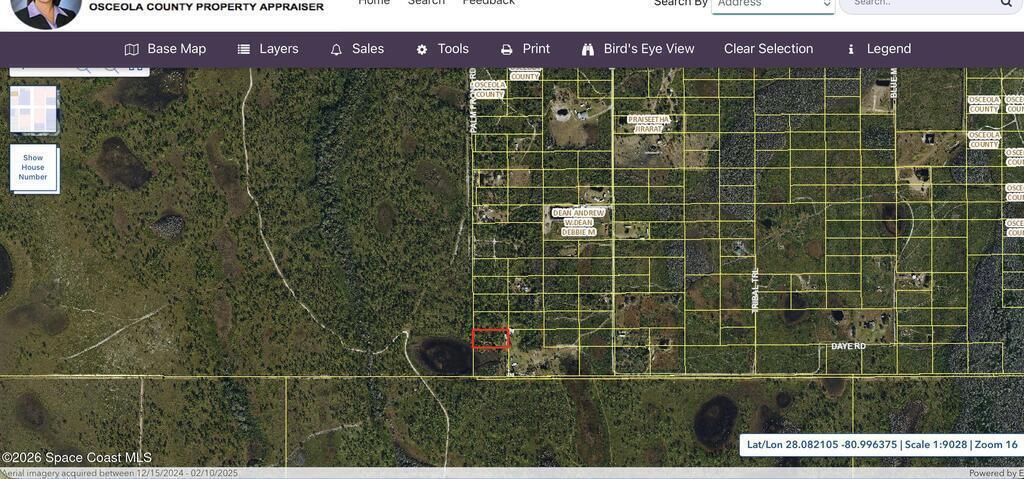Go to the Feedback link
Image resolution: width=1024 pixels, height=479 pixels.
pyautogui.click(x=488, y=3)
